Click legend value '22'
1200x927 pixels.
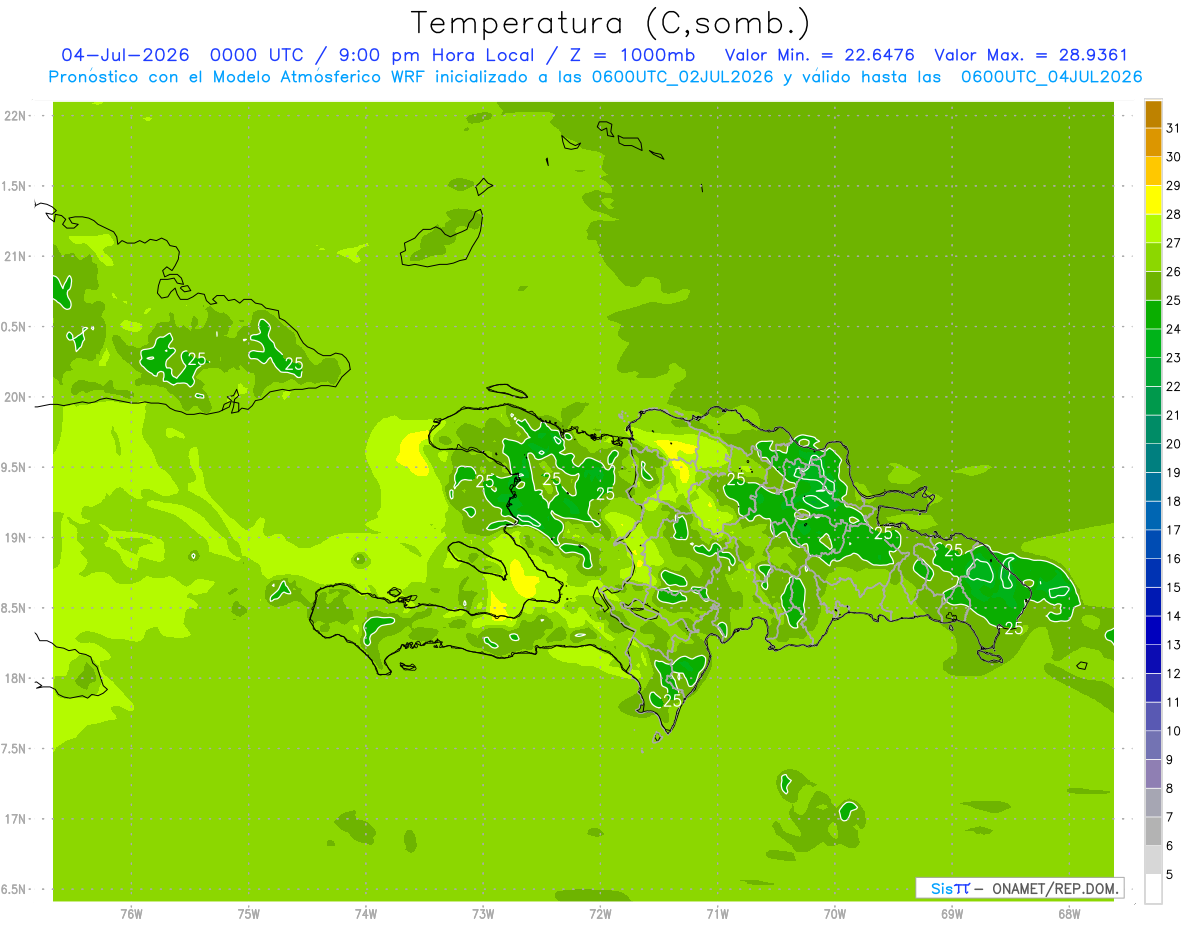point(1173,387)
